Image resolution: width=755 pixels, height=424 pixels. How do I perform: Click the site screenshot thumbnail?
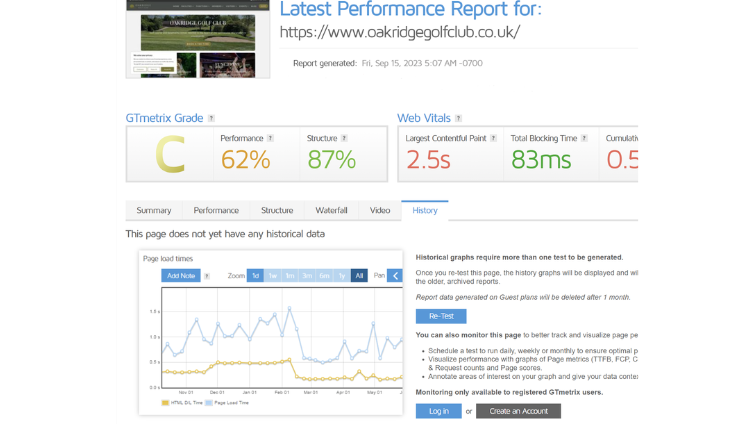coord(198,39)
